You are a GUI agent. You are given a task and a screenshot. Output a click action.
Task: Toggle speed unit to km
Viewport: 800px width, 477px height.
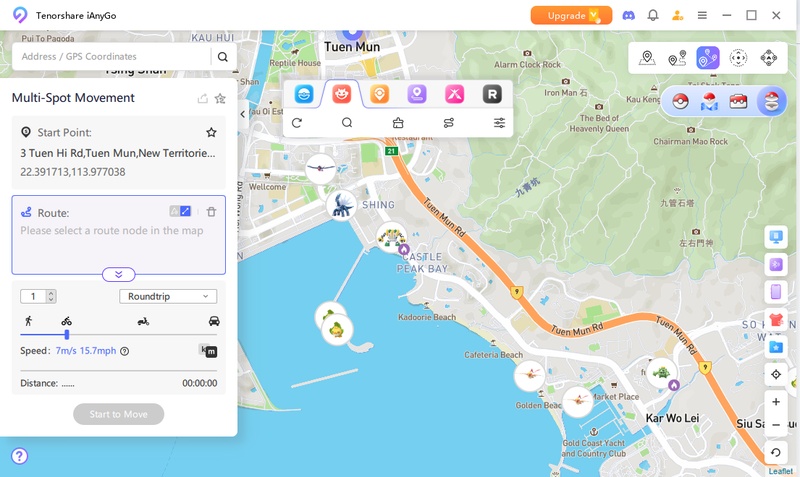tap(207, 350)
